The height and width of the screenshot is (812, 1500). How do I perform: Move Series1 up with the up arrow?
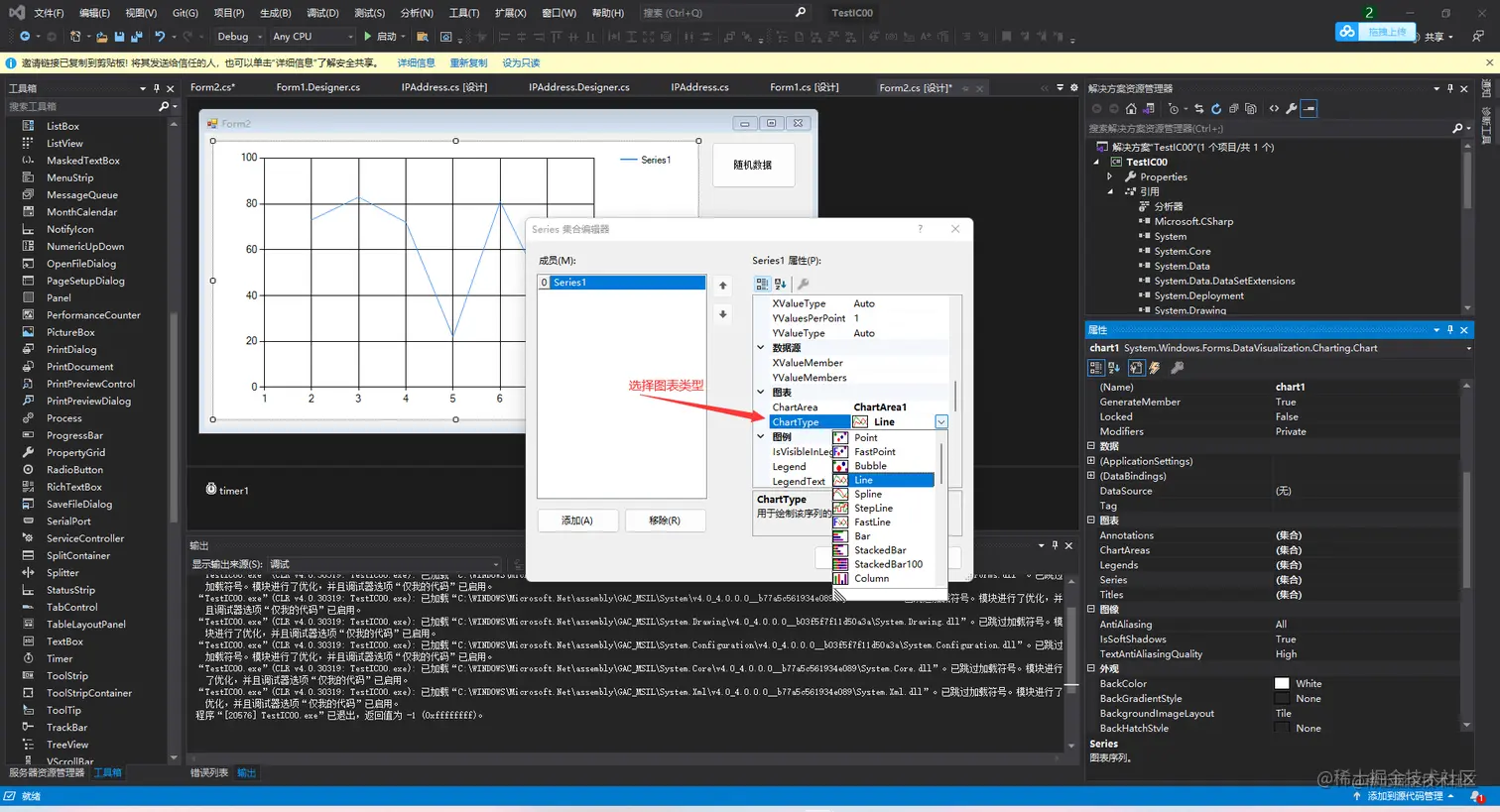click(x=723, y=286)
